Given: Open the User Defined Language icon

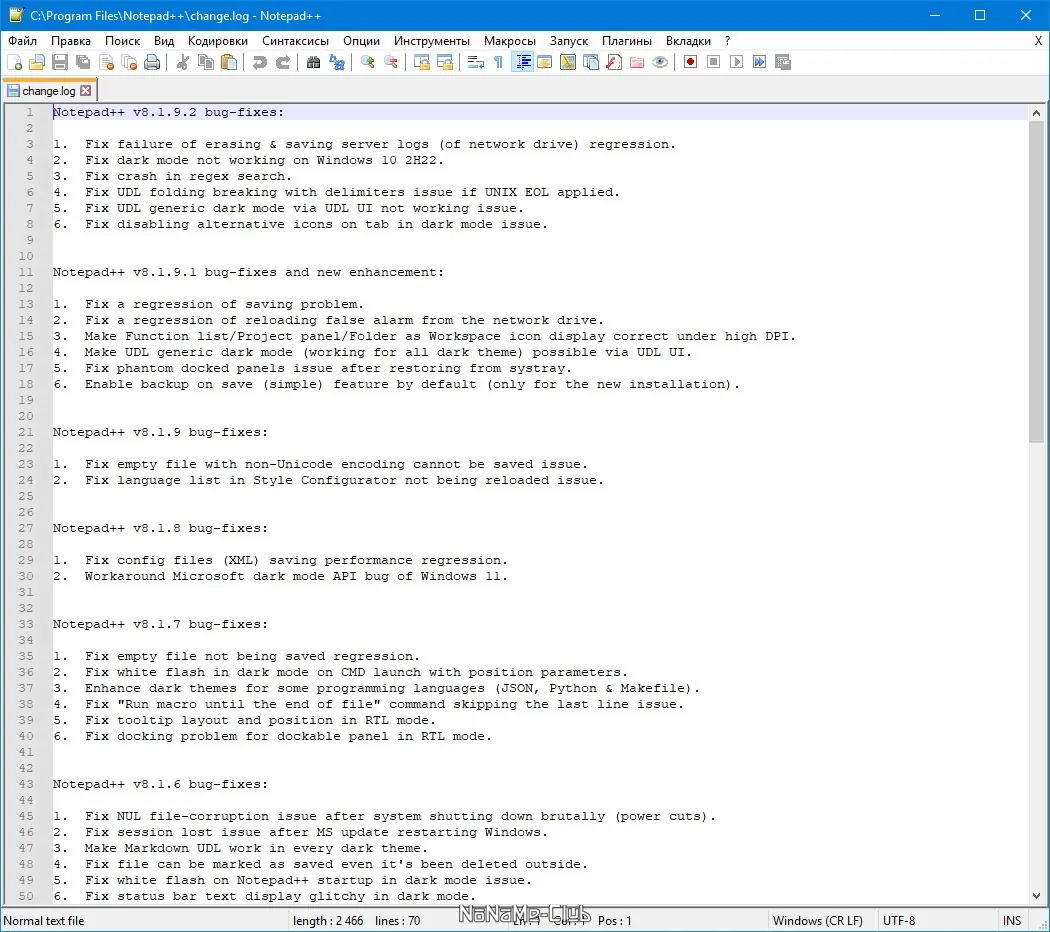Looking at the screenshot, I should pos(545,62).
